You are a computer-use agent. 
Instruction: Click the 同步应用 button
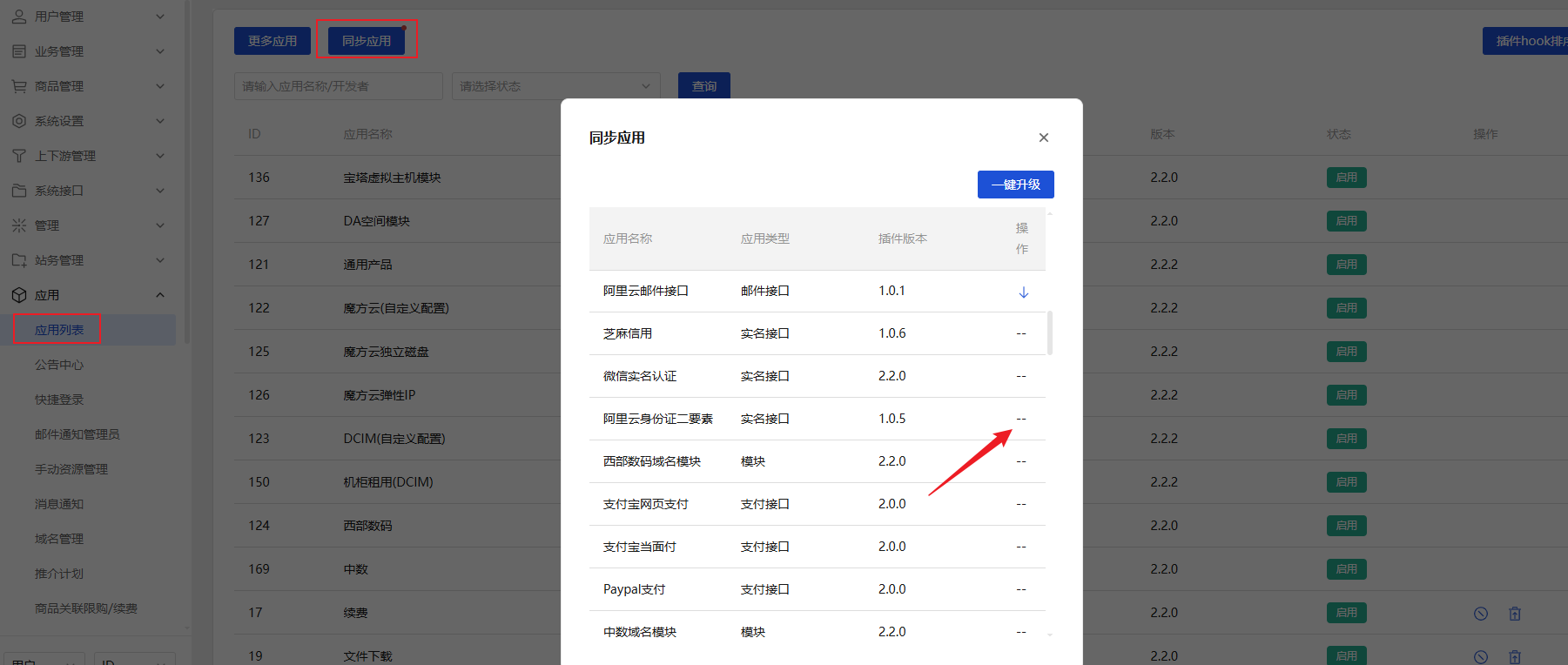[x=367, y=41]
